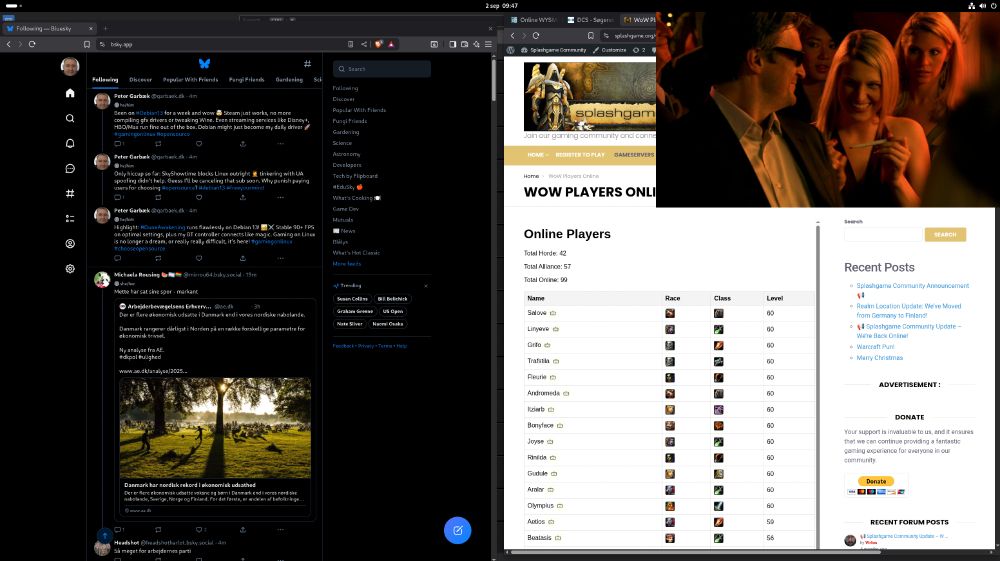Image resolution: width=1000 pixels, height=561 pixels.
Task: Open Astronomy feed in right sidebar
Action: [346, 154]
